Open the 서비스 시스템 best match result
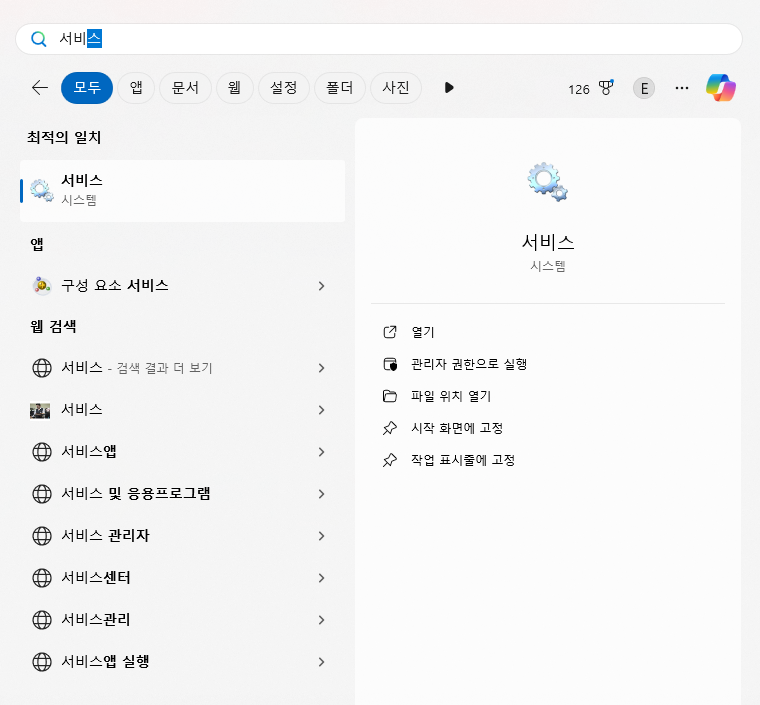Screen dimensions: 760x705 182,191
